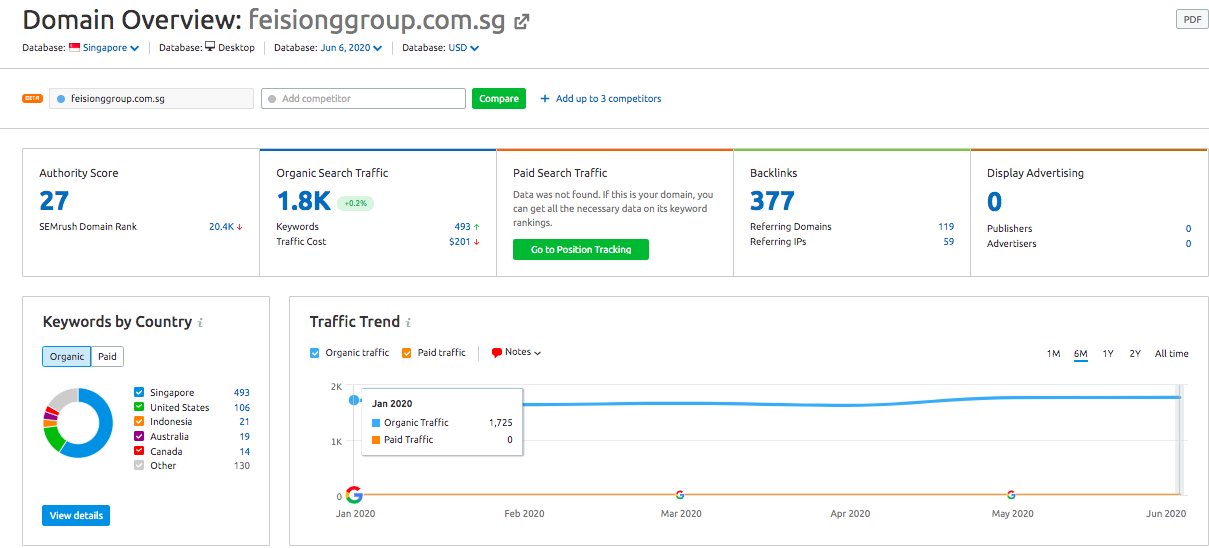The height and width of the screenshot is (548, 1209).
Task: Click Referring IPs value 59
Action: [949, 242]
